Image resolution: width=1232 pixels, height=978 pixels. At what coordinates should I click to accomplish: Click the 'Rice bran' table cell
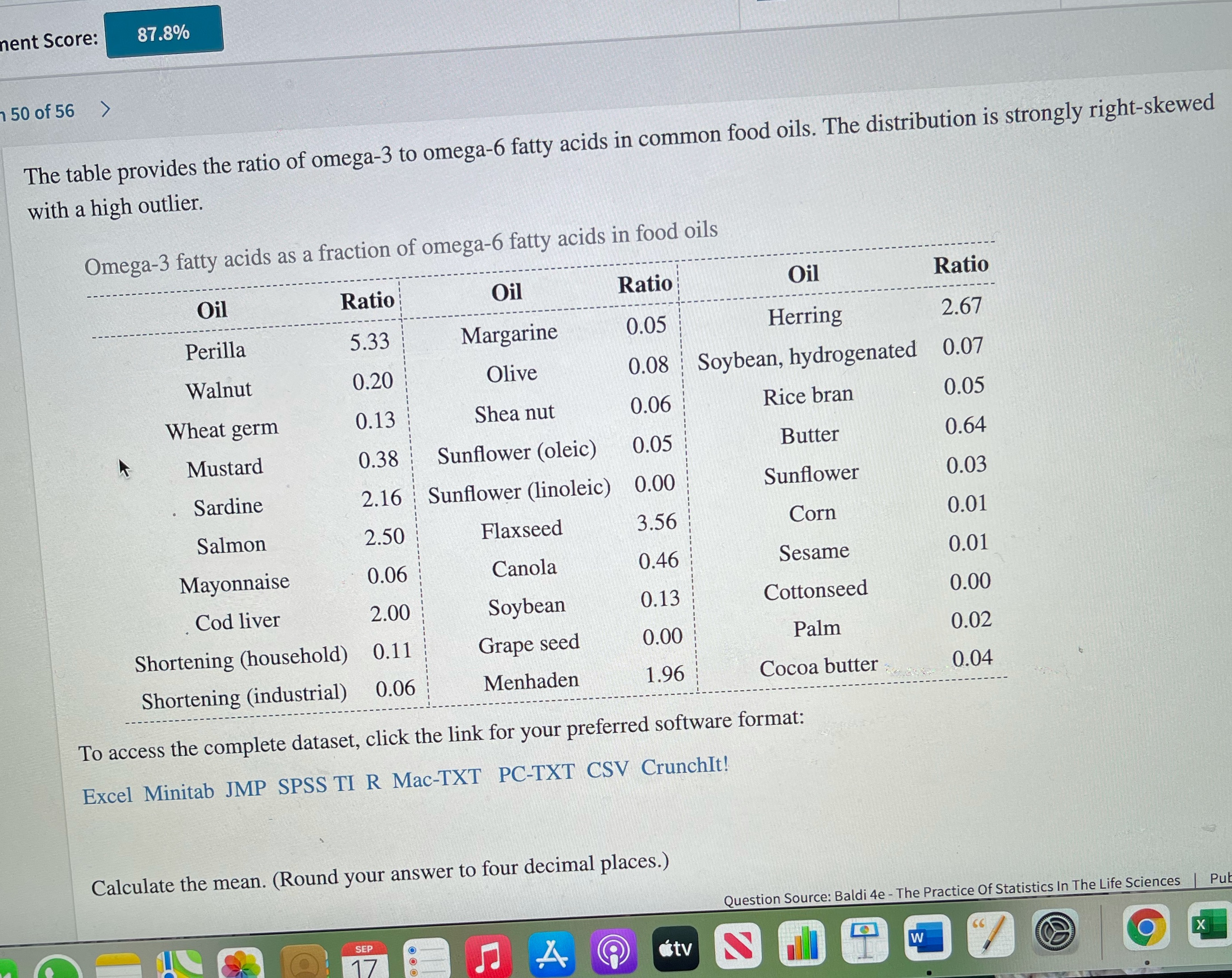808,396
